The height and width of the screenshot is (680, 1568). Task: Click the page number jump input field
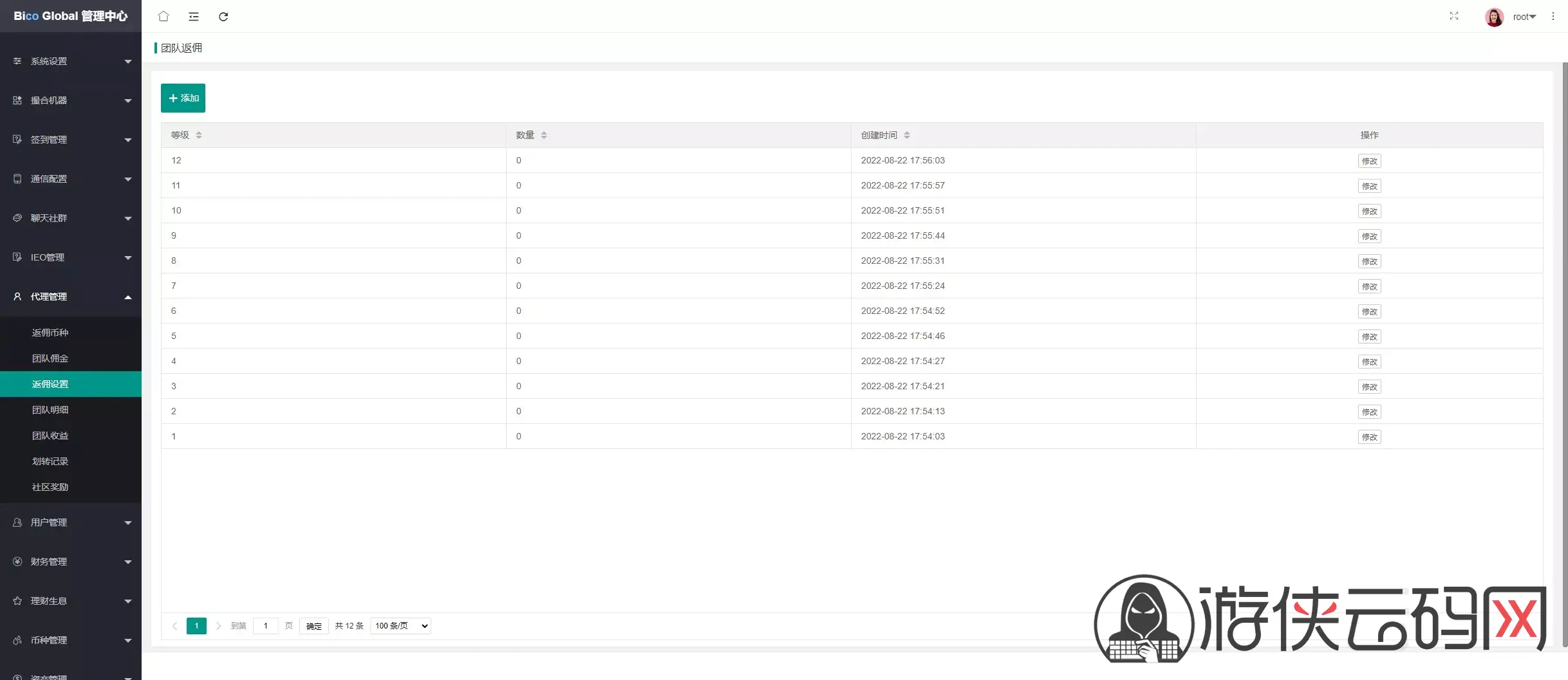pyautogui.click(x=265, y=626)
